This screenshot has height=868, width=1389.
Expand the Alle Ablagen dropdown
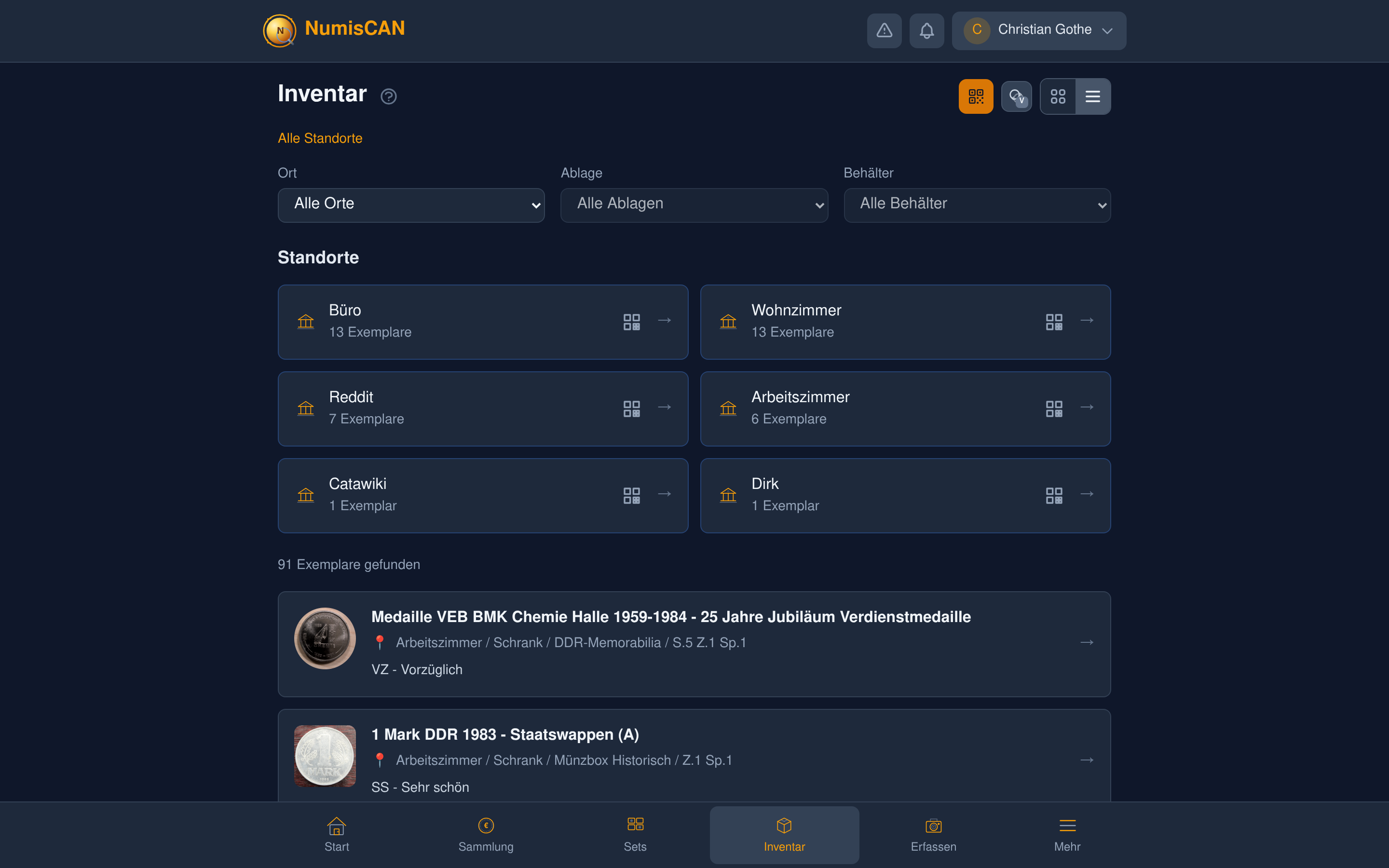(694, 205)
